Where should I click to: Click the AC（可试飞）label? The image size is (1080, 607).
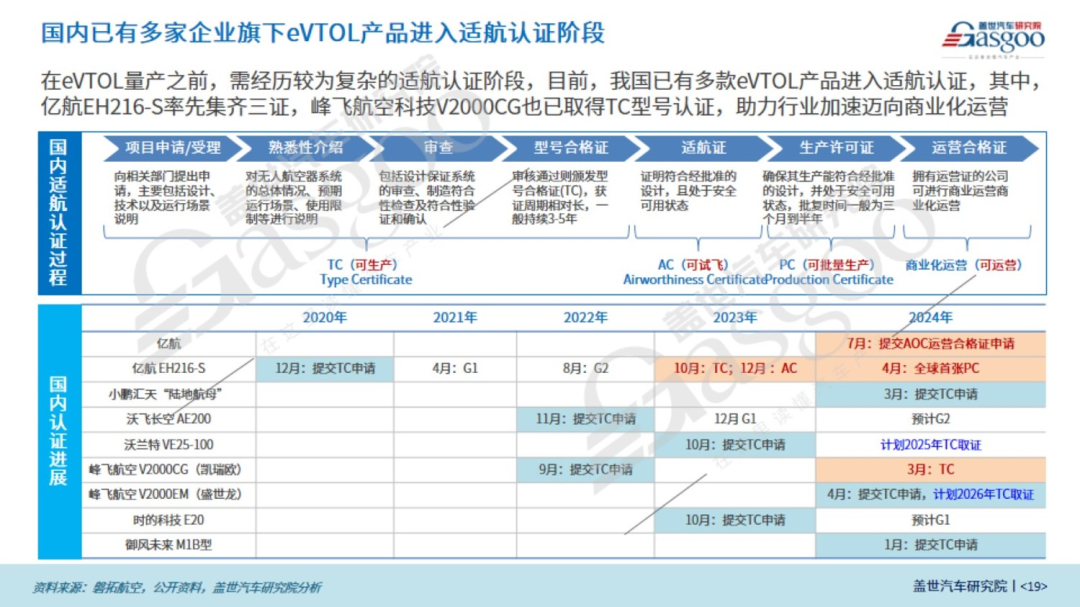(693, 265)
